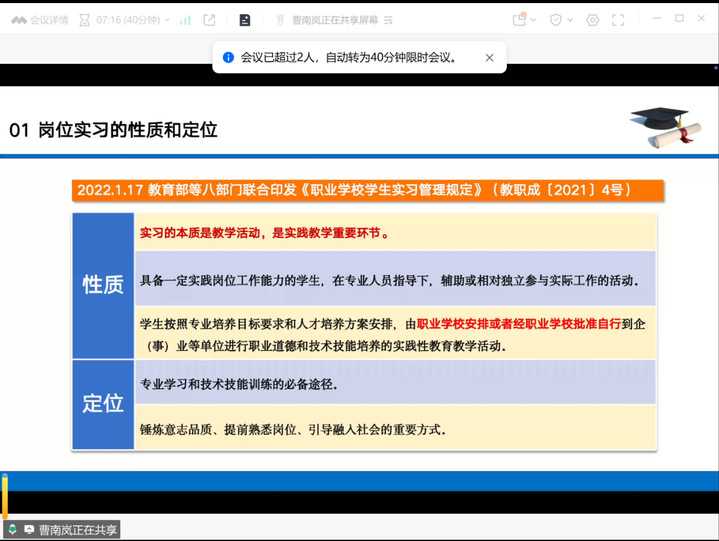Screen dimensions: 719x541
Task: Click the pop-out share window icon
Action: (x=209, y=19)
